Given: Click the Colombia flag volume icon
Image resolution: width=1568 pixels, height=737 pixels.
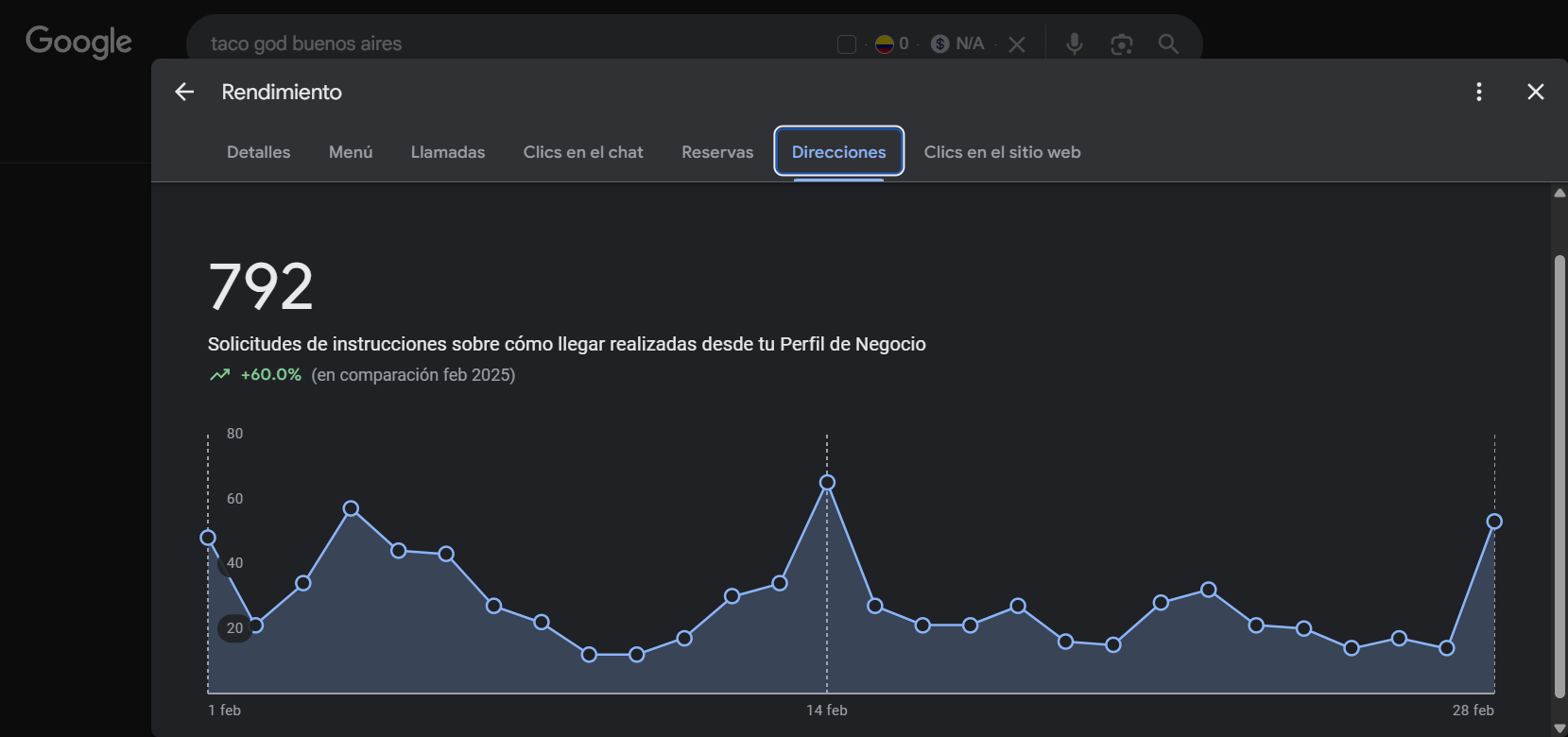Looking at the screenshot, I should [x=885, y=43].
